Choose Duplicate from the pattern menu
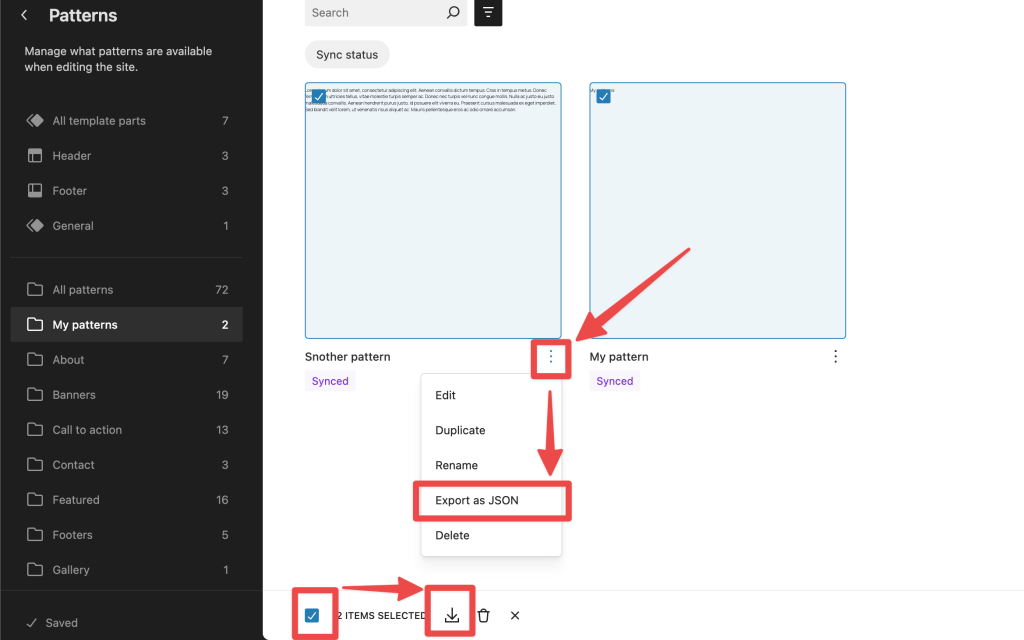1024x640 pixels. (x=460, y=430)
